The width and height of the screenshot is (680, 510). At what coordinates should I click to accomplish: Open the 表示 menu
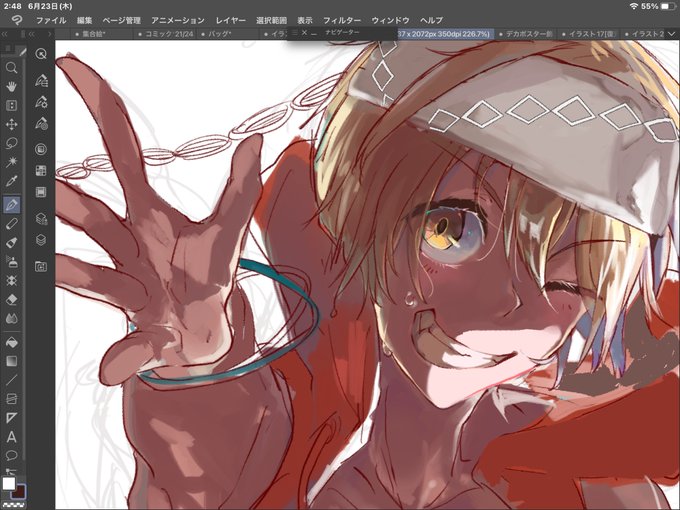[305, 20]
